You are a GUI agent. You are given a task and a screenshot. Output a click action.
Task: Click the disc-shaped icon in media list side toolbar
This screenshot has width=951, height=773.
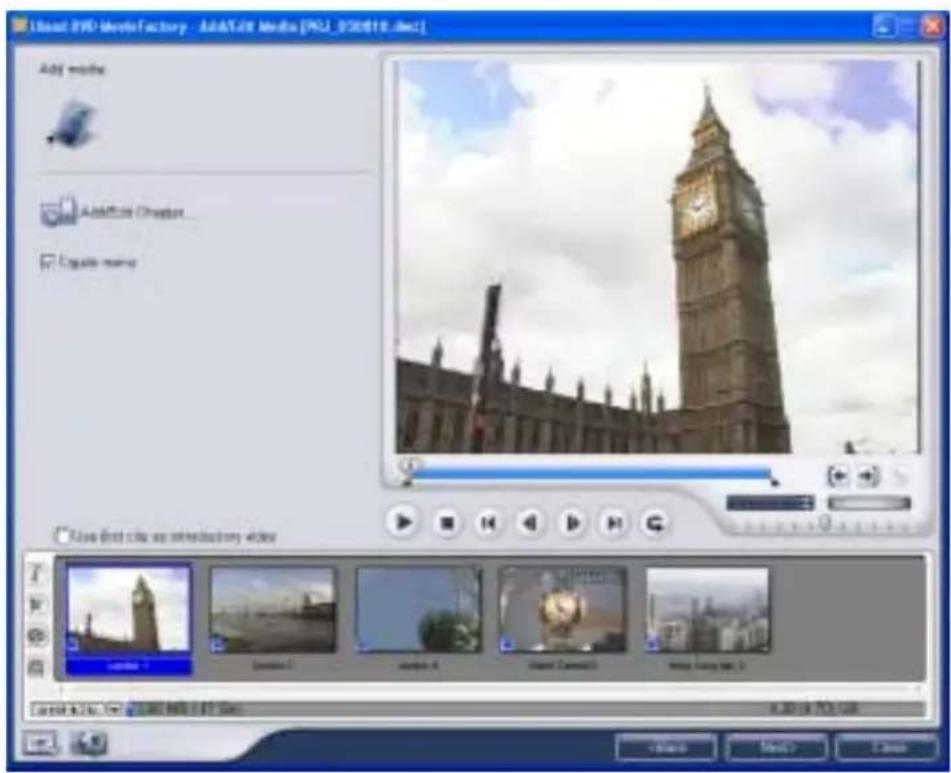[x=36, y=635]
